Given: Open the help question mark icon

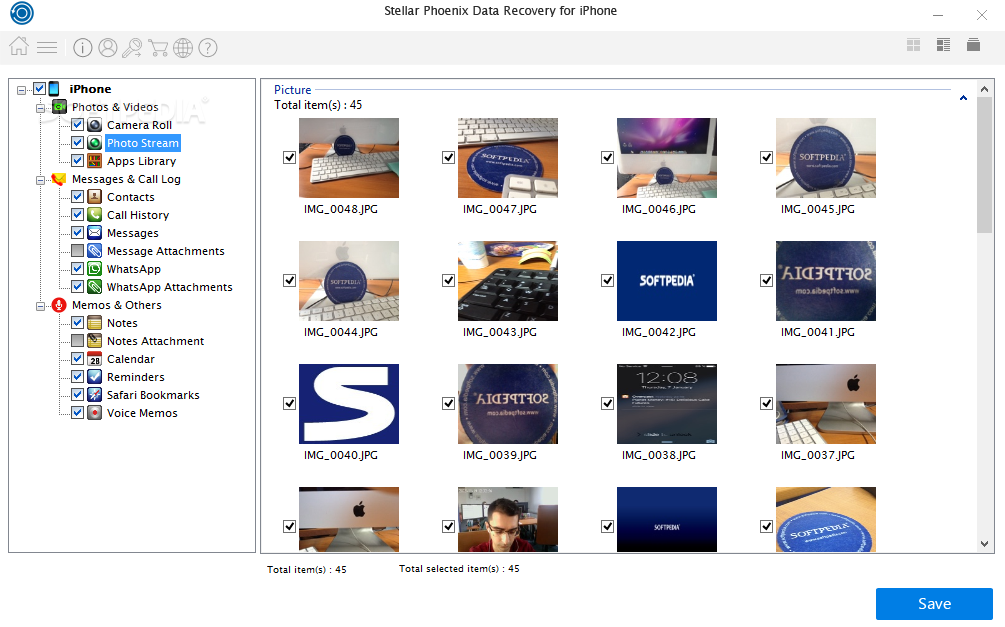Looking at the screenshot, I should coord(208,47).
